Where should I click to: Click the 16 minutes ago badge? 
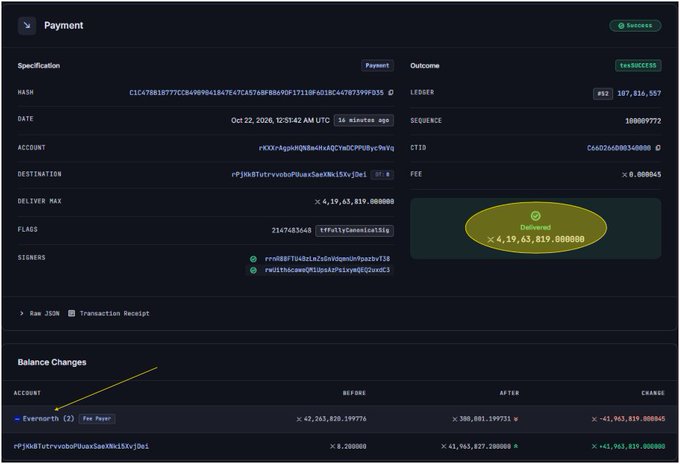pyautogui.click(x=364, y=120)
